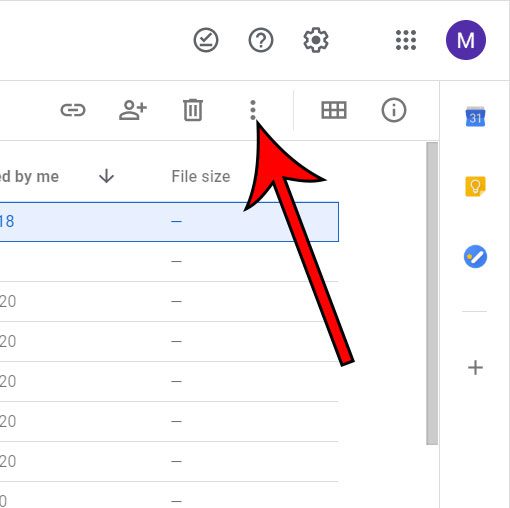This screenshot has height=508, width=510.
Task: Open the Google apps grid launcher
Action: pos(406,40)
